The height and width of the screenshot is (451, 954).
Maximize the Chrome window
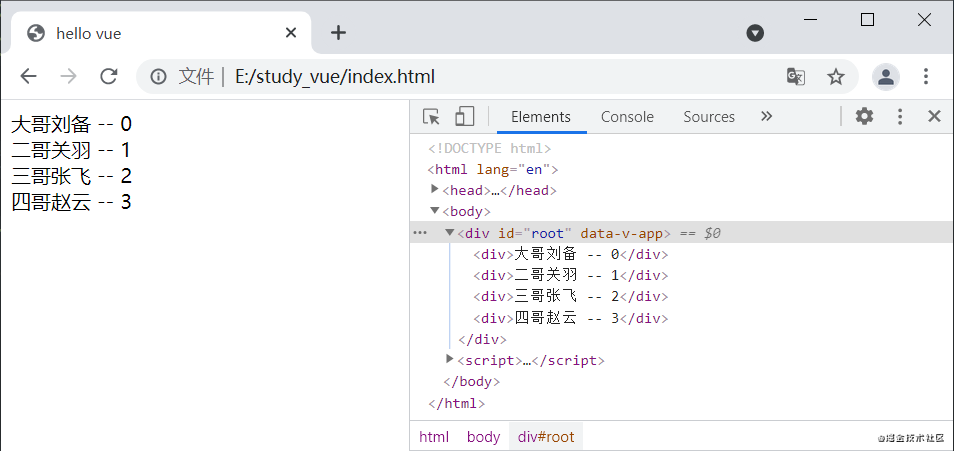point(868,20)
